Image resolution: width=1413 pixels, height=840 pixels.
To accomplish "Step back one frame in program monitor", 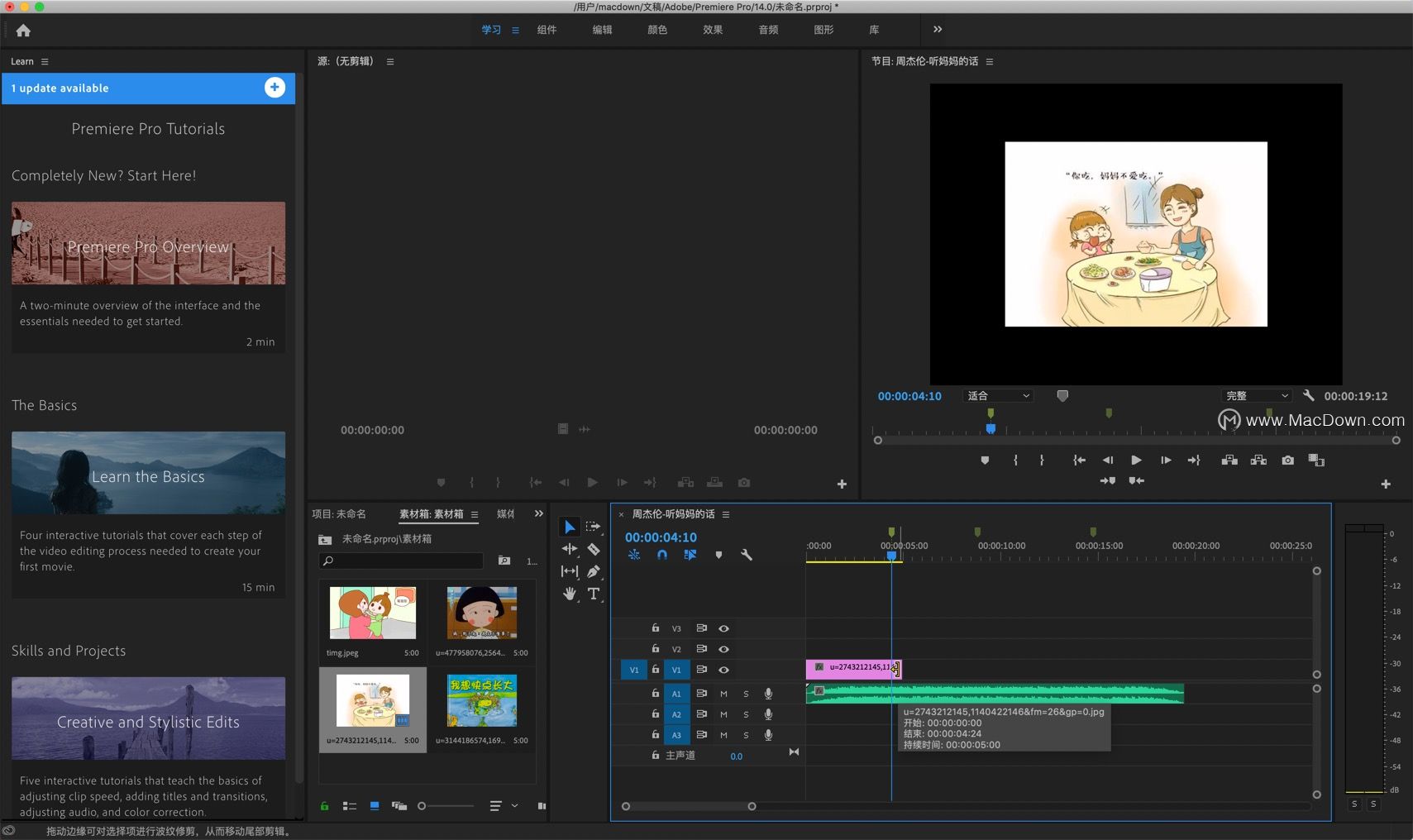I will click(1108, 461).
